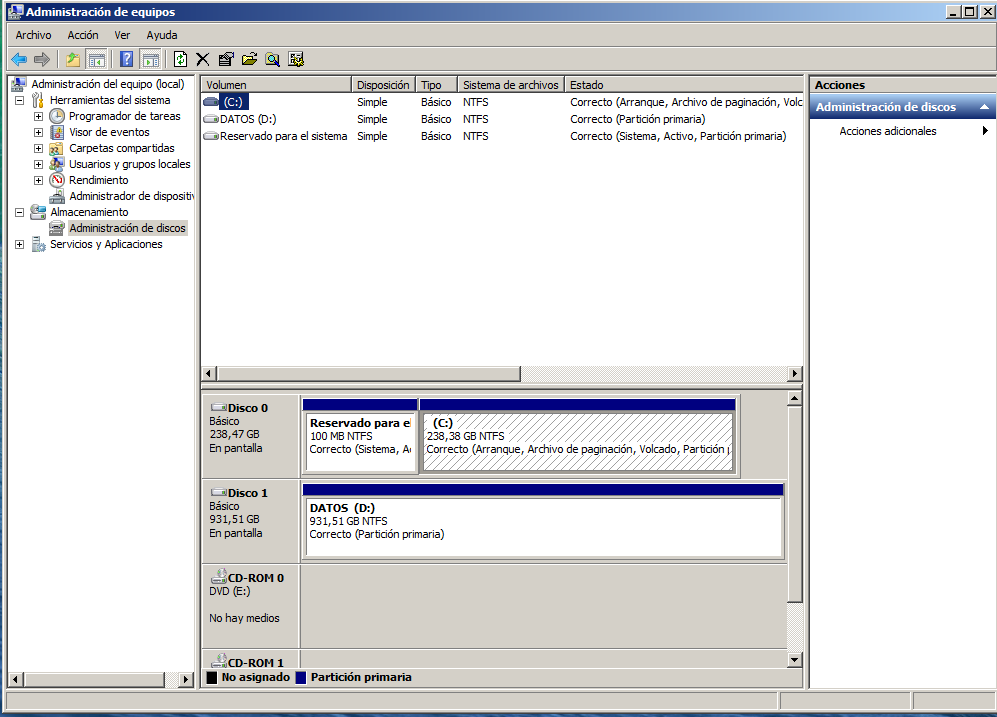
Task: Collapse the Administración de discos actions section
Action: pyautogui.click(x=984, y=107)
